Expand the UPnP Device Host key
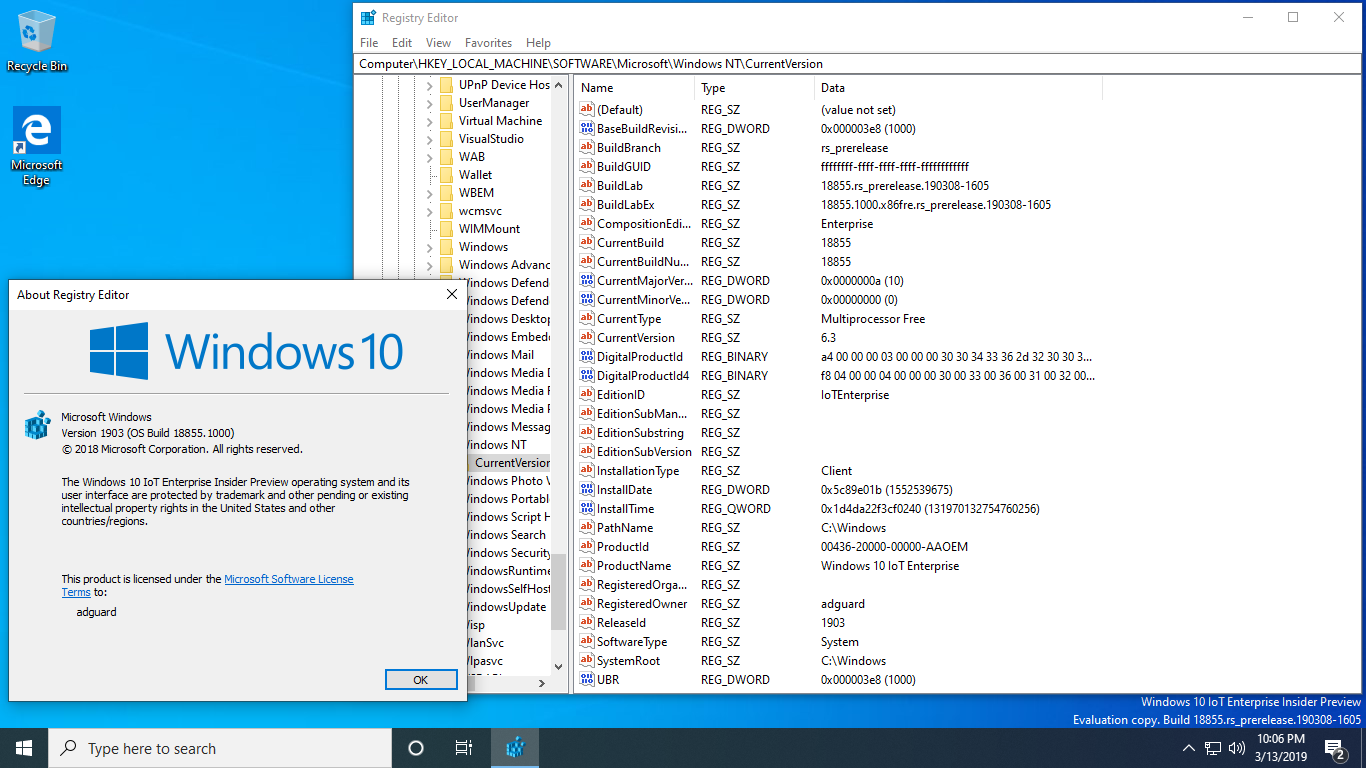 [x=429, y=85]
